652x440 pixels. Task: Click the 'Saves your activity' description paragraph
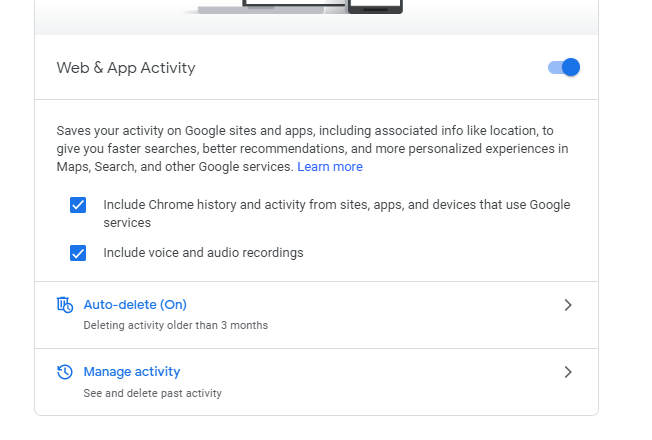312,149
